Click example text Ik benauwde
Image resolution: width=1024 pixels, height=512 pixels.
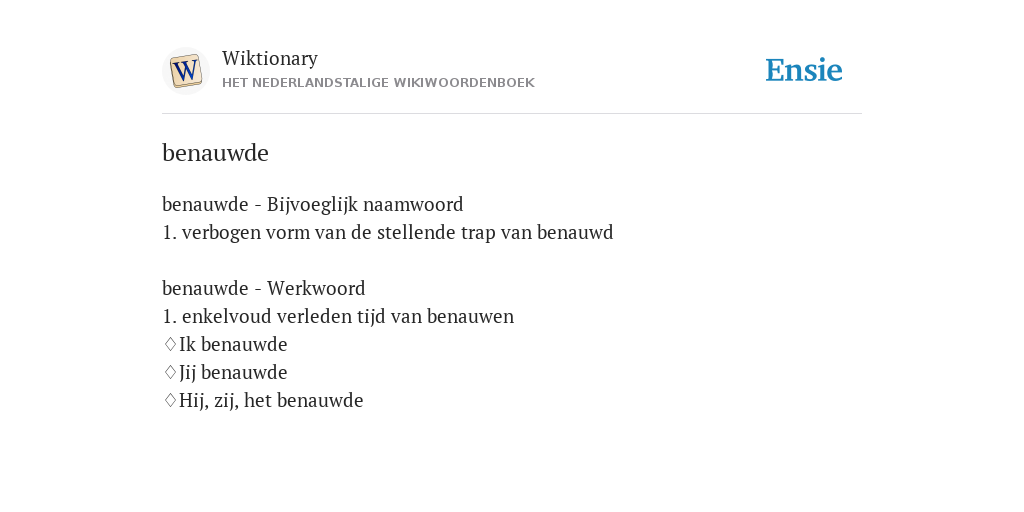233,344
